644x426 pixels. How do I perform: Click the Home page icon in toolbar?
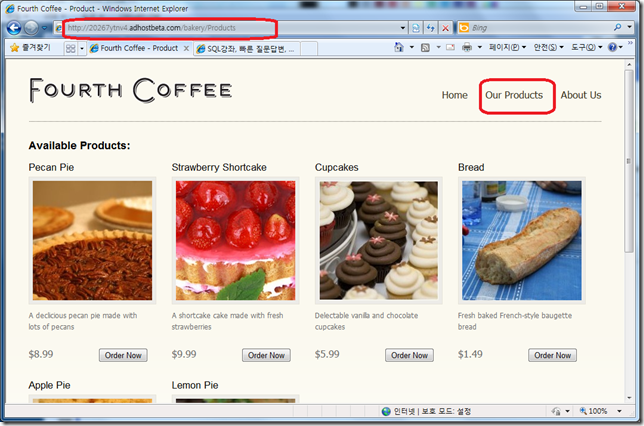pyautogui.click(x=399, y=47)
